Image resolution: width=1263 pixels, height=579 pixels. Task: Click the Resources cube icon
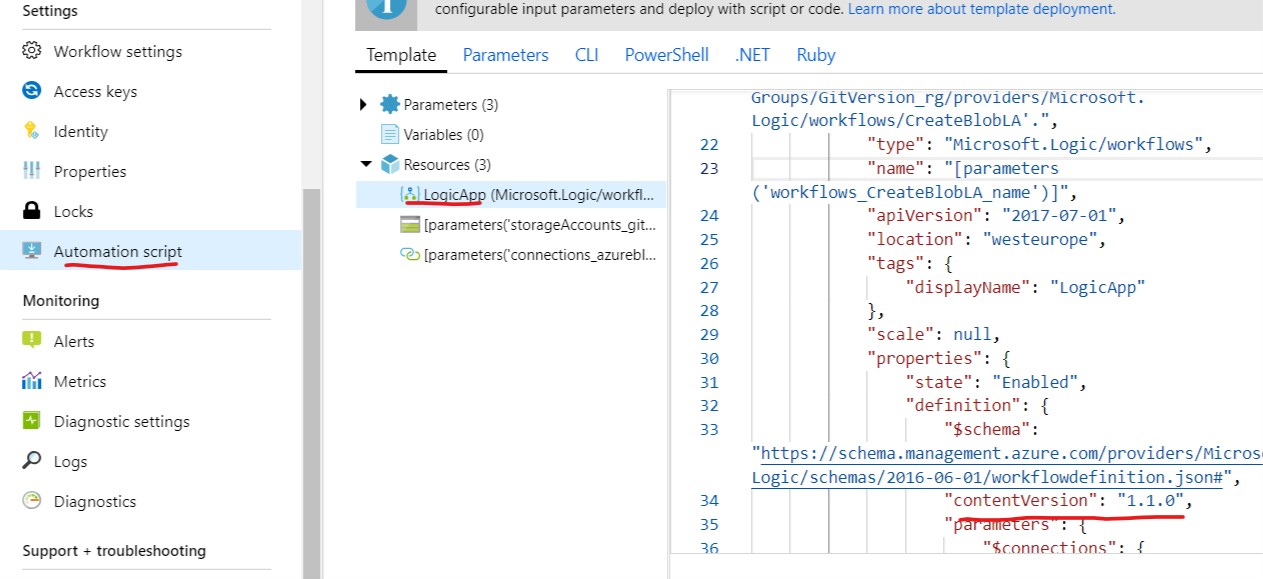click(390, 164)
